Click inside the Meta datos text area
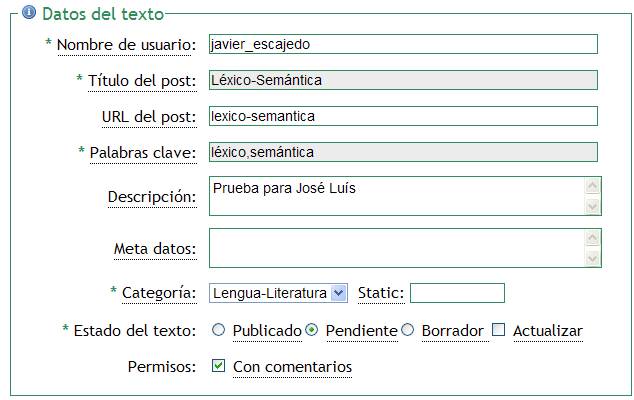Image resolution: width=634 pixels, height=400 pixels. click(x=397, y=248)
